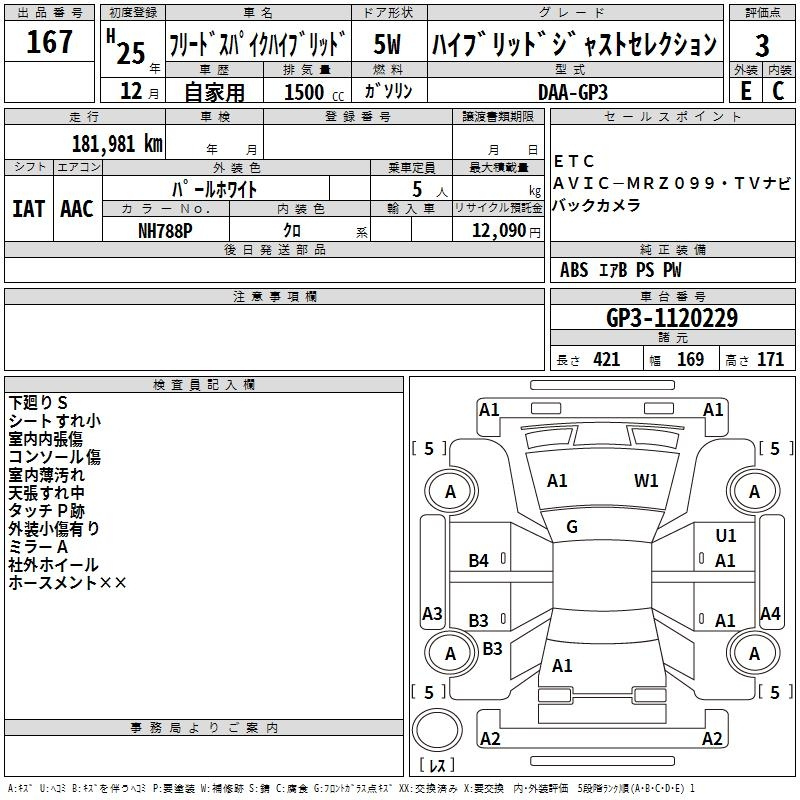
Task: Click the inspector note ホースメント××
Action: pyautogui.click(x=67, y=583)
